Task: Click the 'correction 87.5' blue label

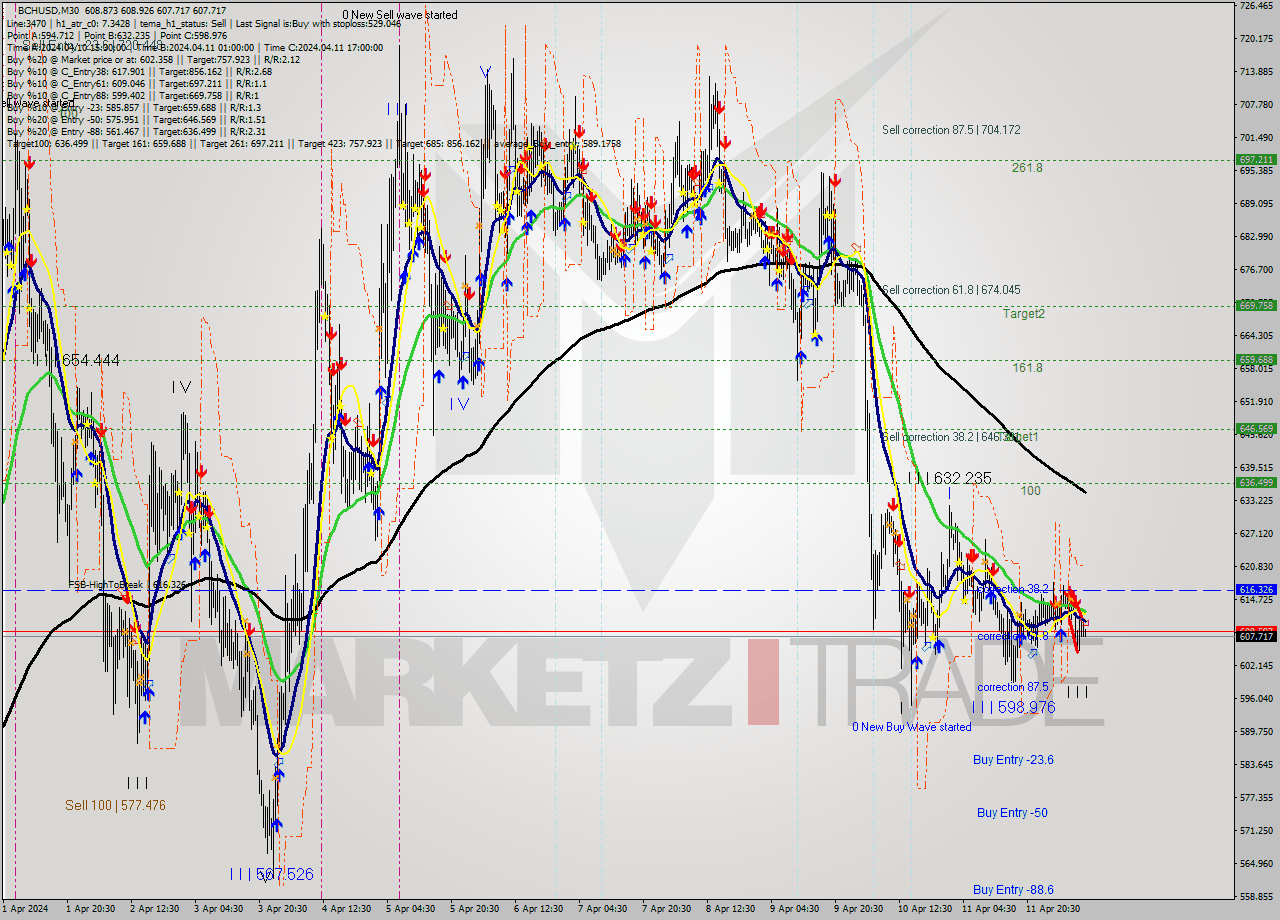Action: coord(1013,687)
